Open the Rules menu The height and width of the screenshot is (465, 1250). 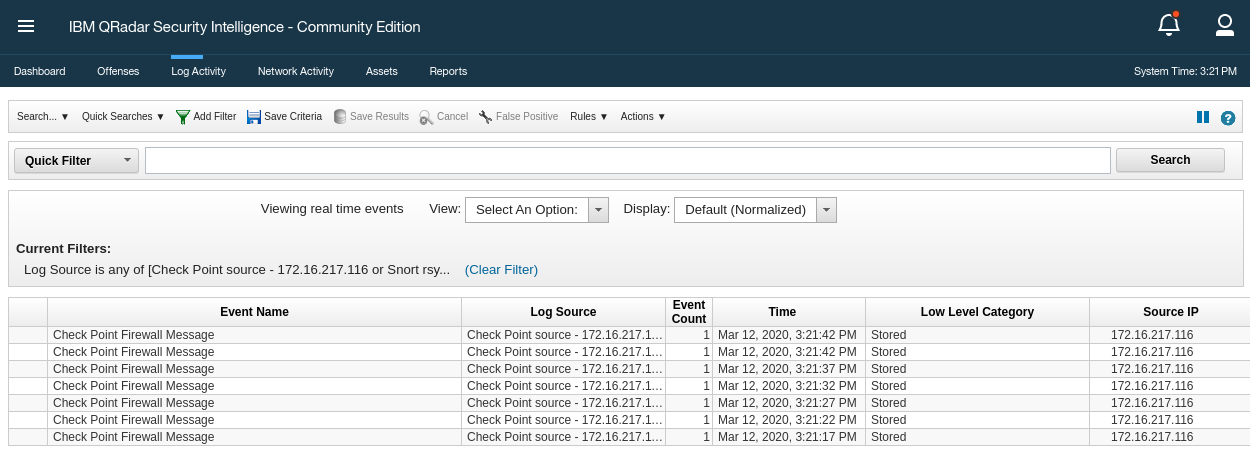pos(589,117)
